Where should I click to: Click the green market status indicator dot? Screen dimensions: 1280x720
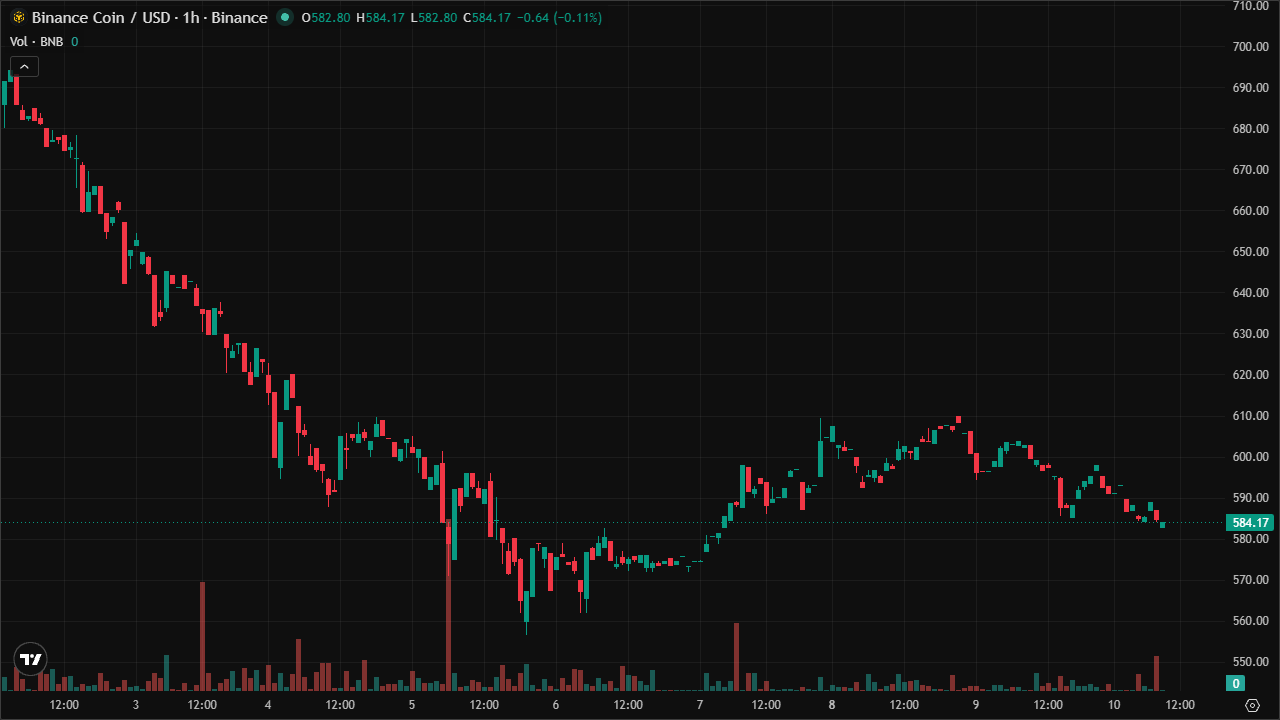click(x=286, y=17)
